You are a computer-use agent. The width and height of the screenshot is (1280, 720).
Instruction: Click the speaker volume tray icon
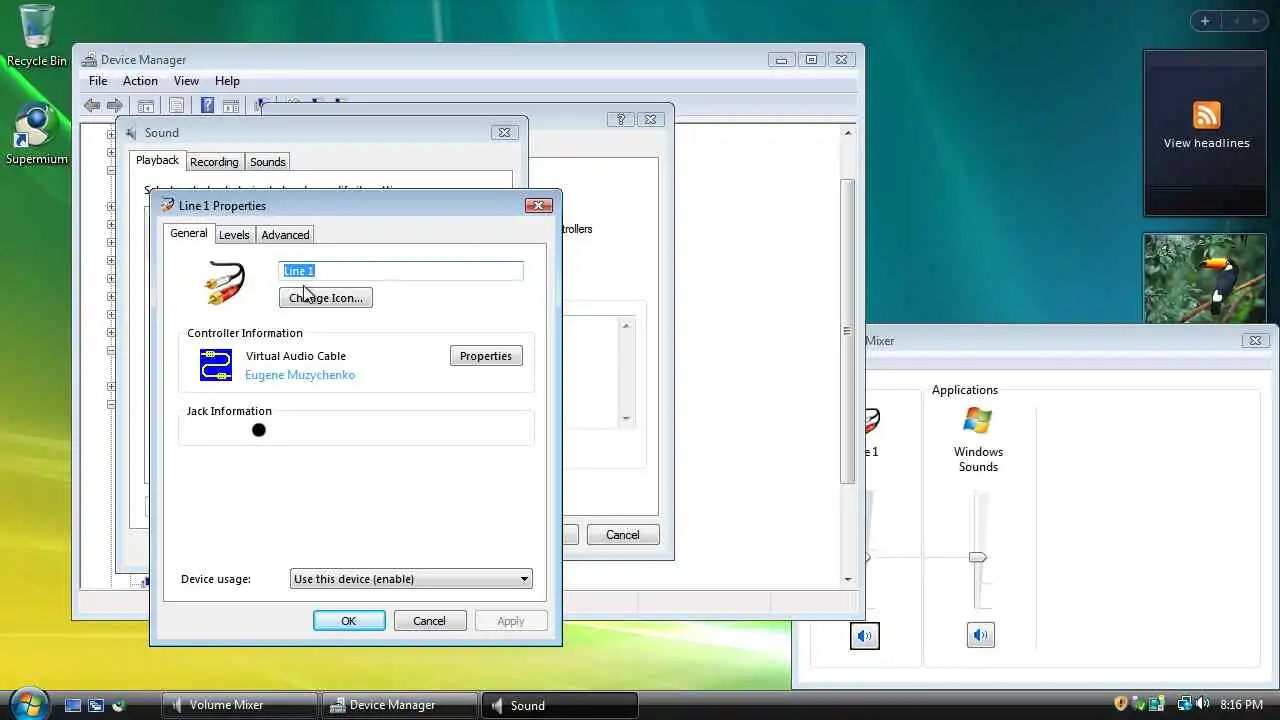[x=1201, y=704]
